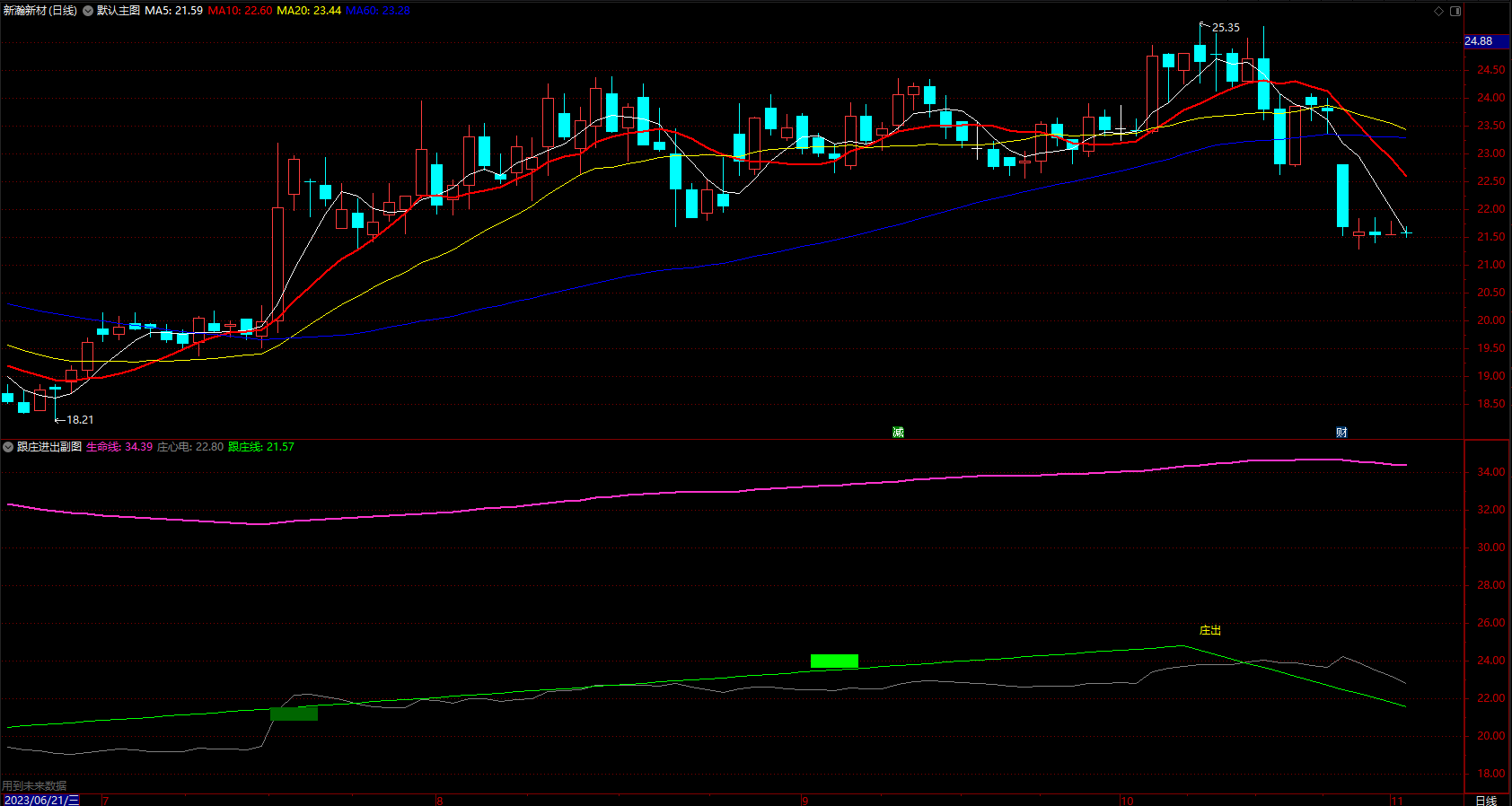The height and width of the screenshot is (806, 1512).
Task: Expand the 跟庄进出副图 sub-chart dropdown arrow
Action: (8, 447)
